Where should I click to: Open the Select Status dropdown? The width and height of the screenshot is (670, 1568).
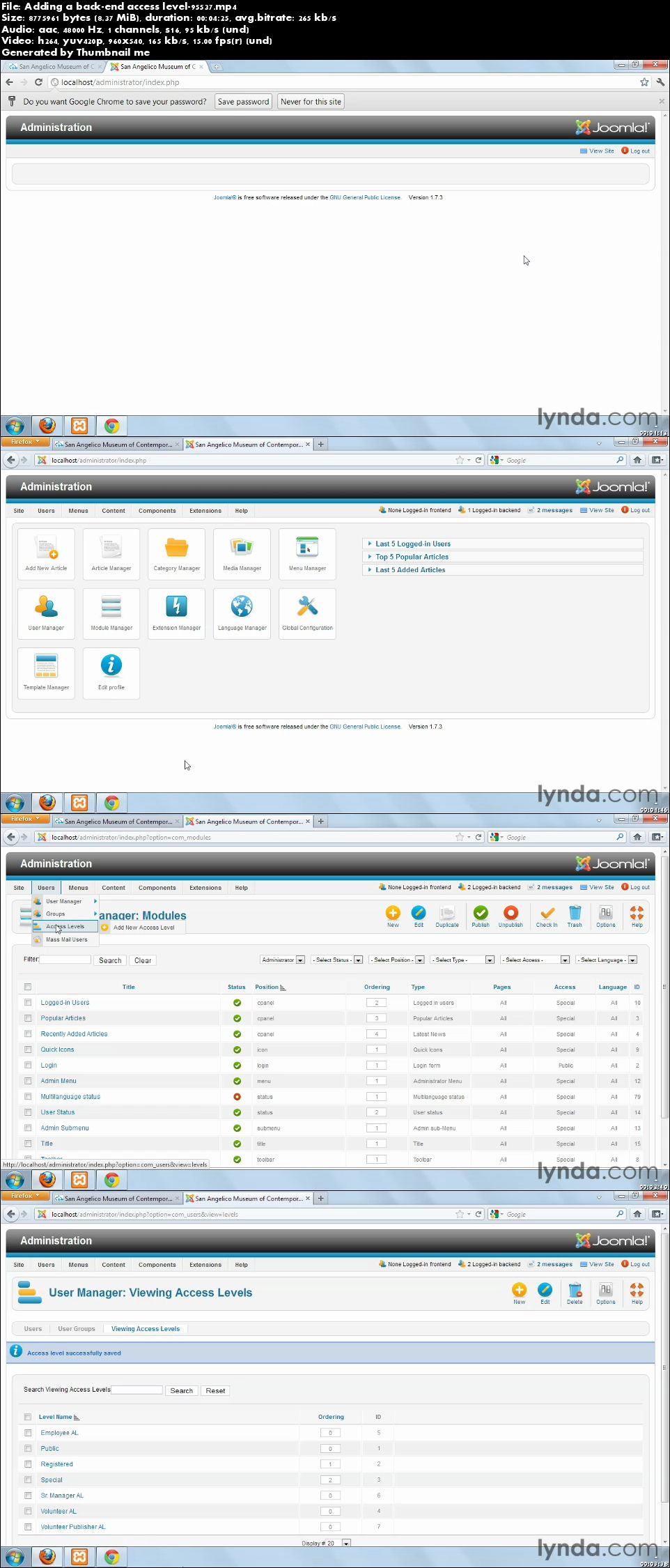click(x=337, y=960)
